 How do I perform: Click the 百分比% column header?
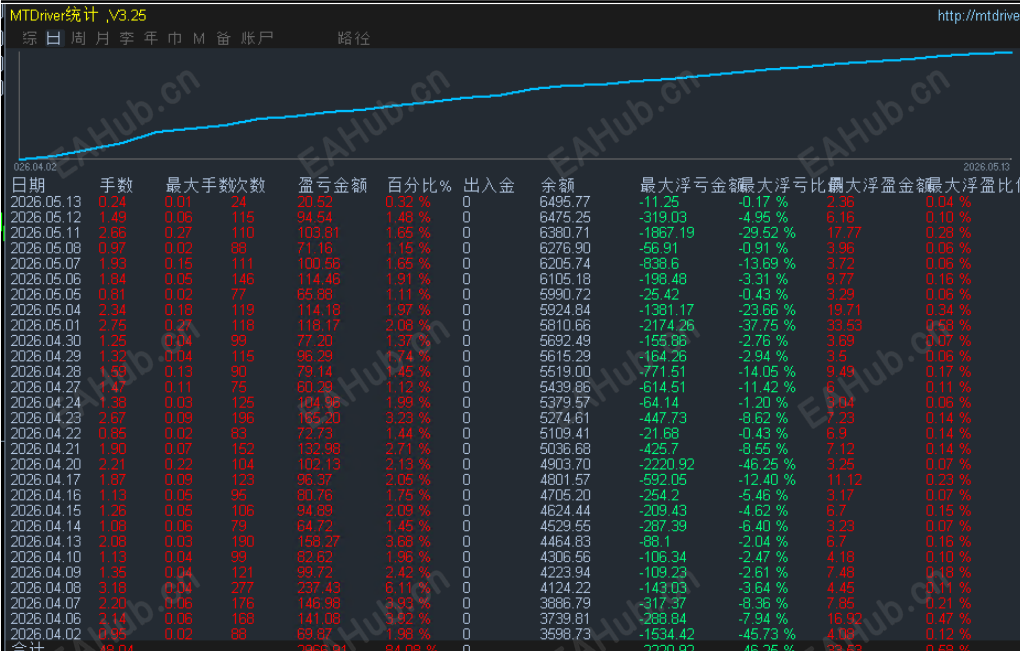point(419,185)
